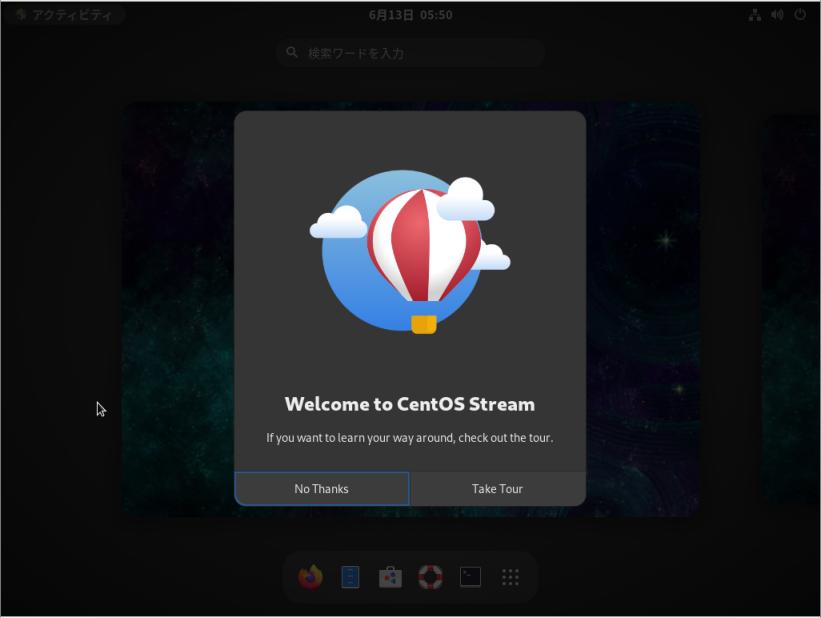Open the Help app with the lifesaver icon
821x618 pixels.
430,577
